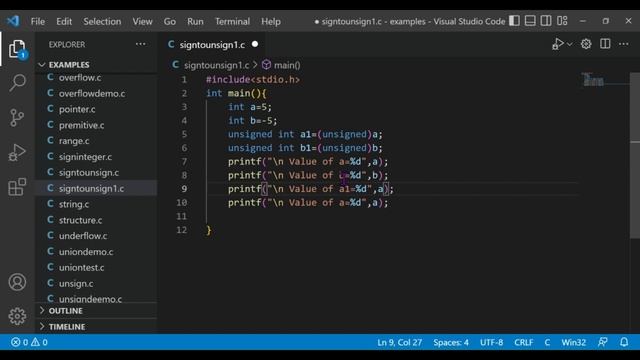
Task: Open uniondemo.c file
Action: pos(86,252)
